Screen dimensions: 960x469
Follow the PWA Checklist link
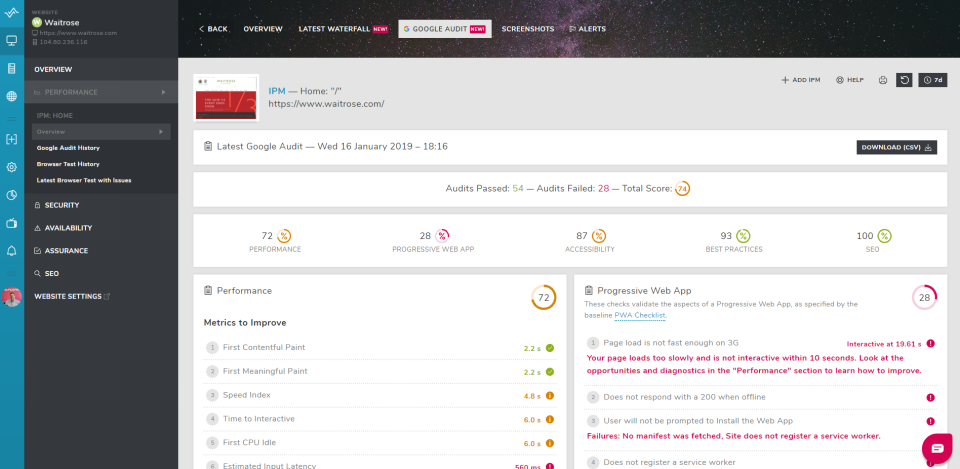tap(640, 315)
